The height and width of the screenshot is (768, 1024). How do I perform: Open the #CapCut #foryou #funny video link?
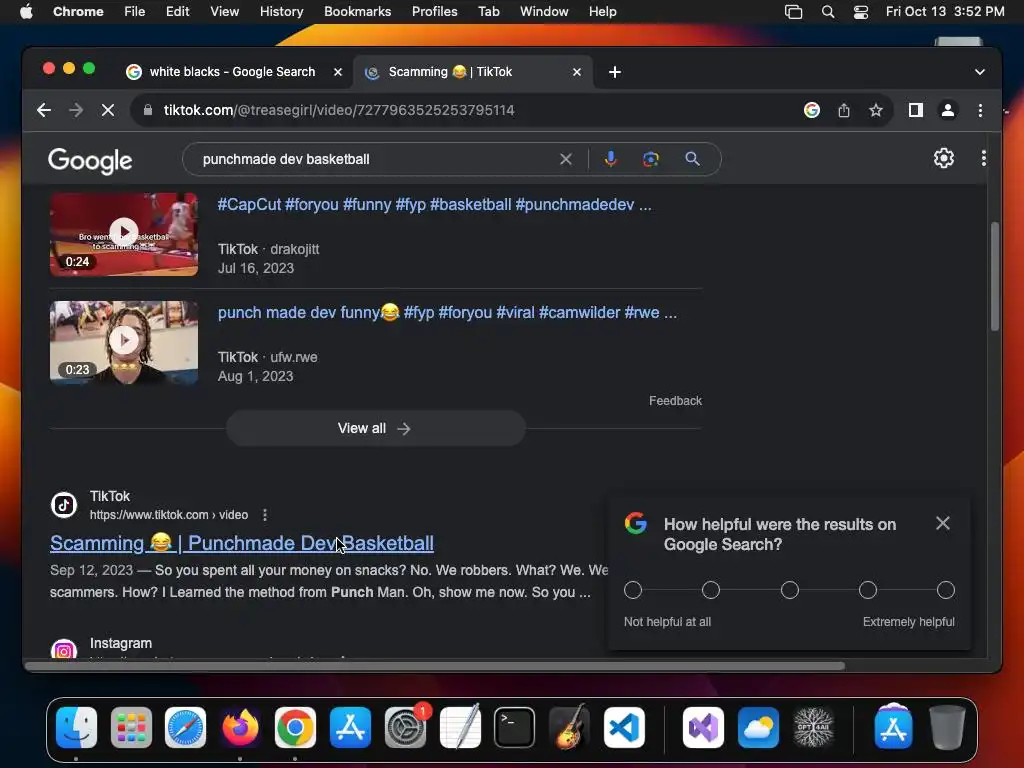434,204
